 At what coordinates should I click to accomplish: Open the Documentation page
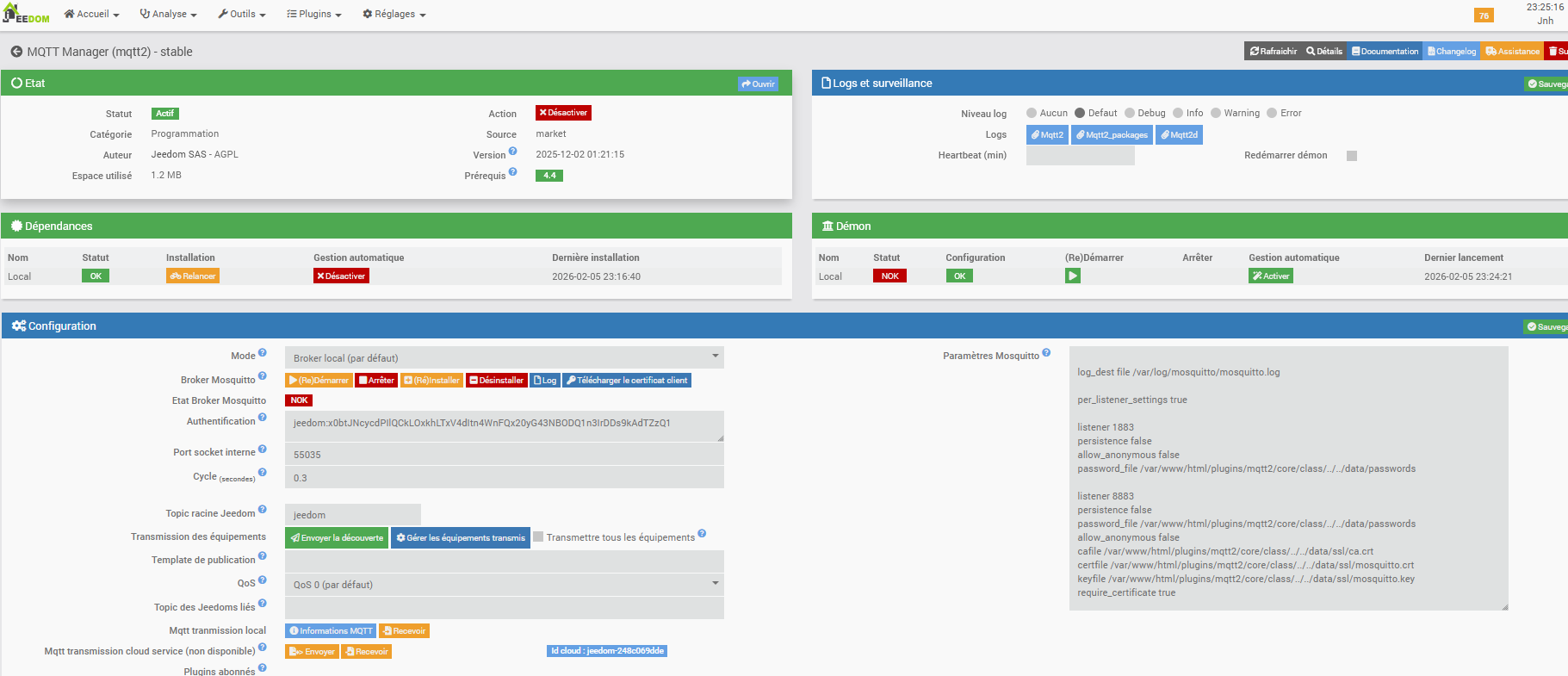click(x=1385, y=52)
